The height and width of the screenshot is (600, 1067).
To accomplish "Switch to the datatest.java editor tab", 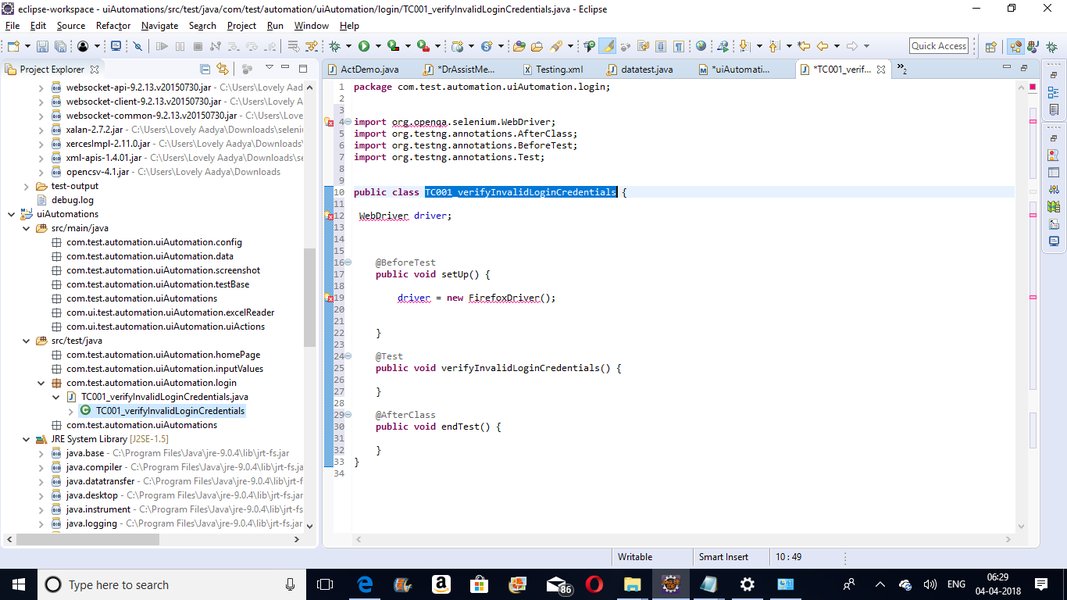I will point(640,69).
